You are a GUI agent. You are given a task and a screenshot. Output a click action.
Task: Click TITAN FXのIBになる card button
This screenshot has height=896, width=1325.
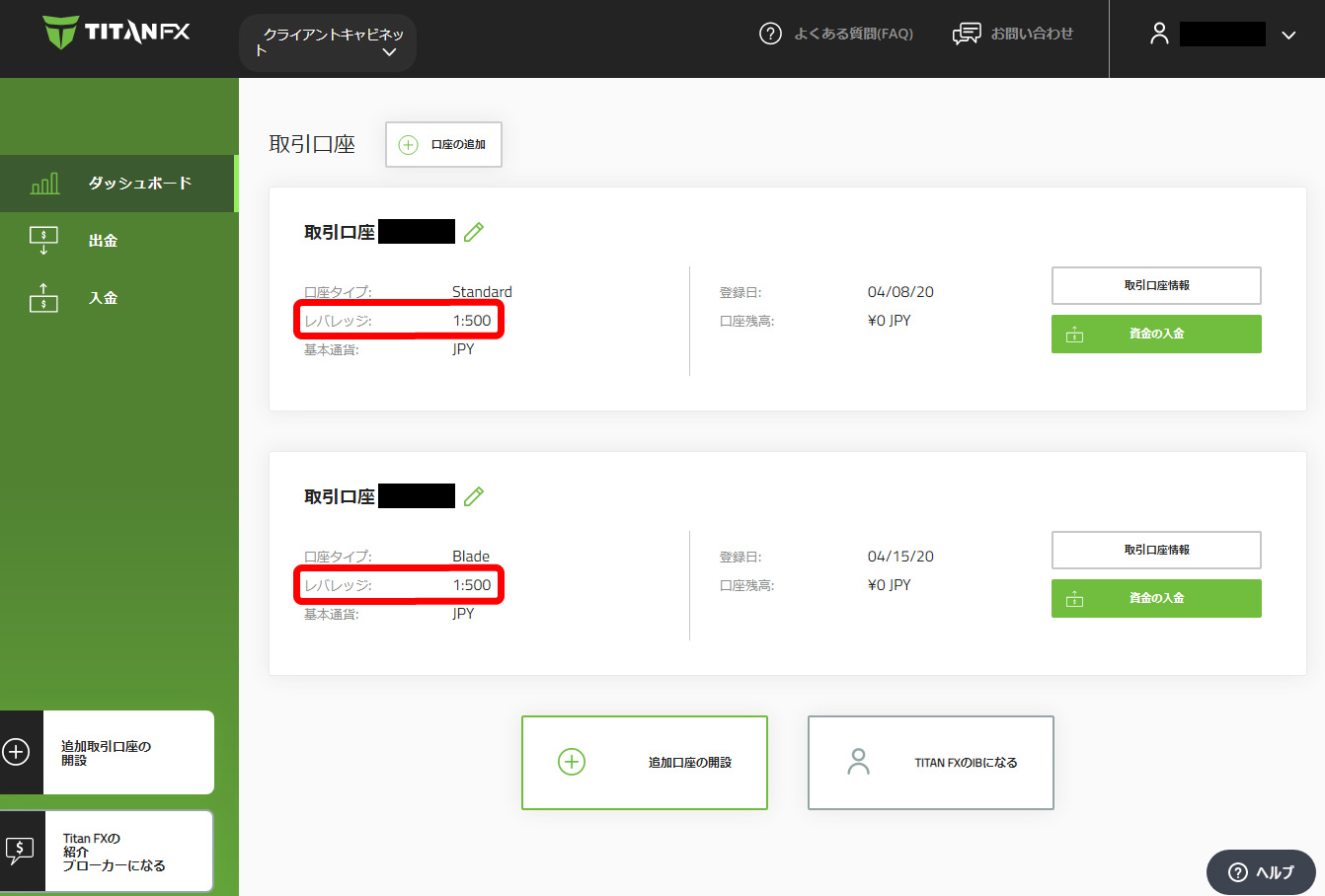tap(931, 763)
